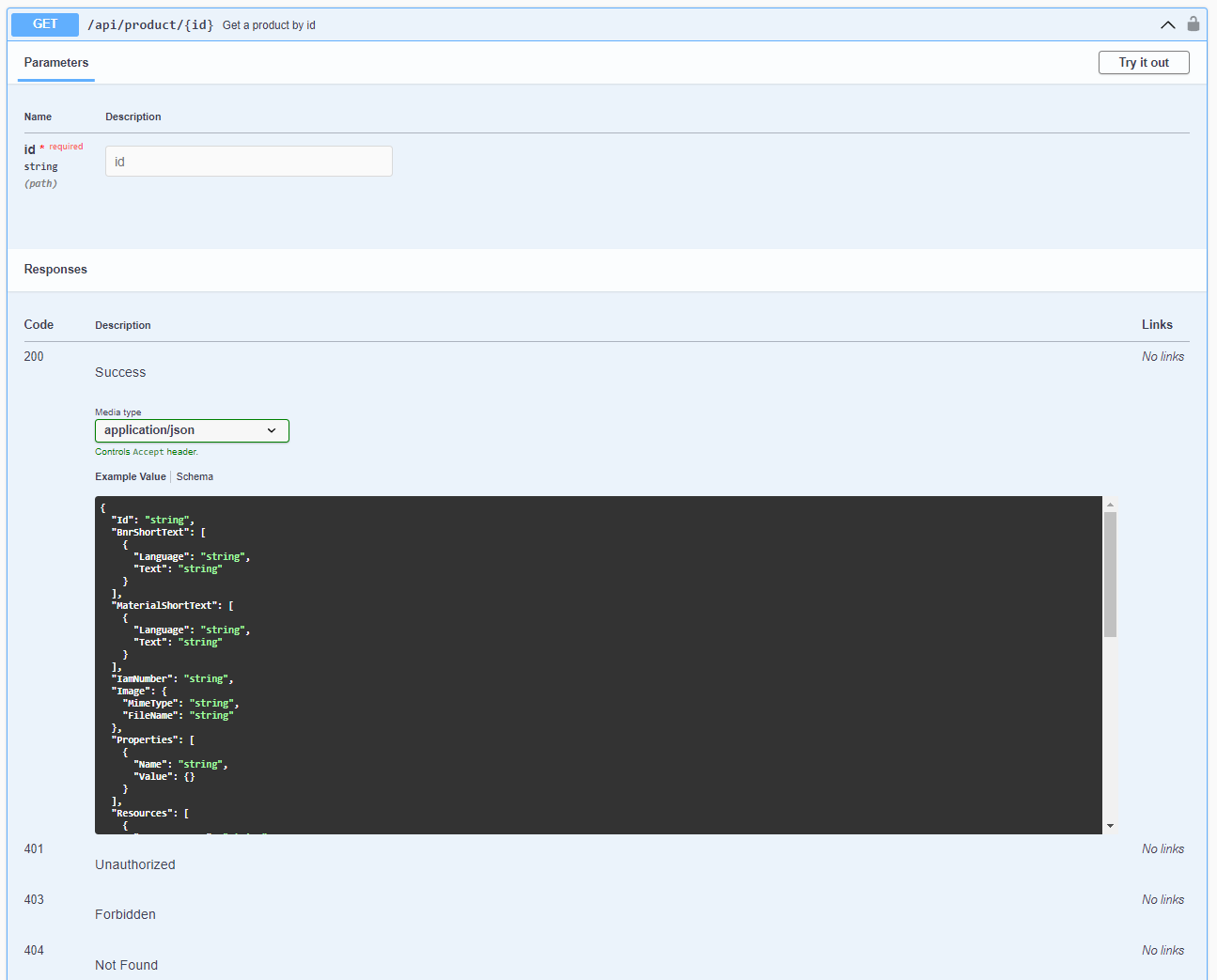This screenshot has height=980, width=1217.
Task: Click the example scroll-up arrow
Action: click(1110, 505)
